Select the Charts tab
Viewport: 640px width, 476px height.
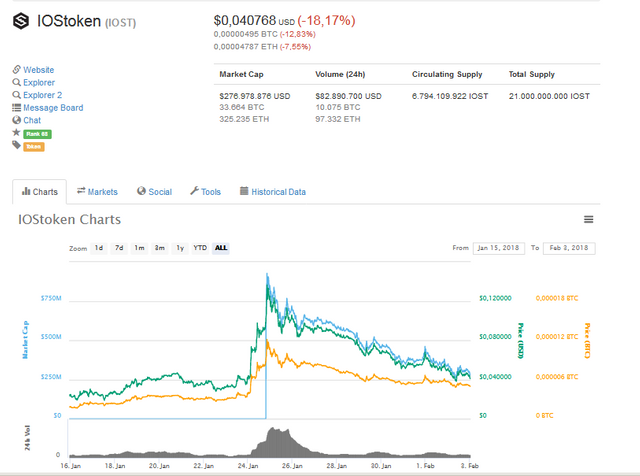pos(40,191)
